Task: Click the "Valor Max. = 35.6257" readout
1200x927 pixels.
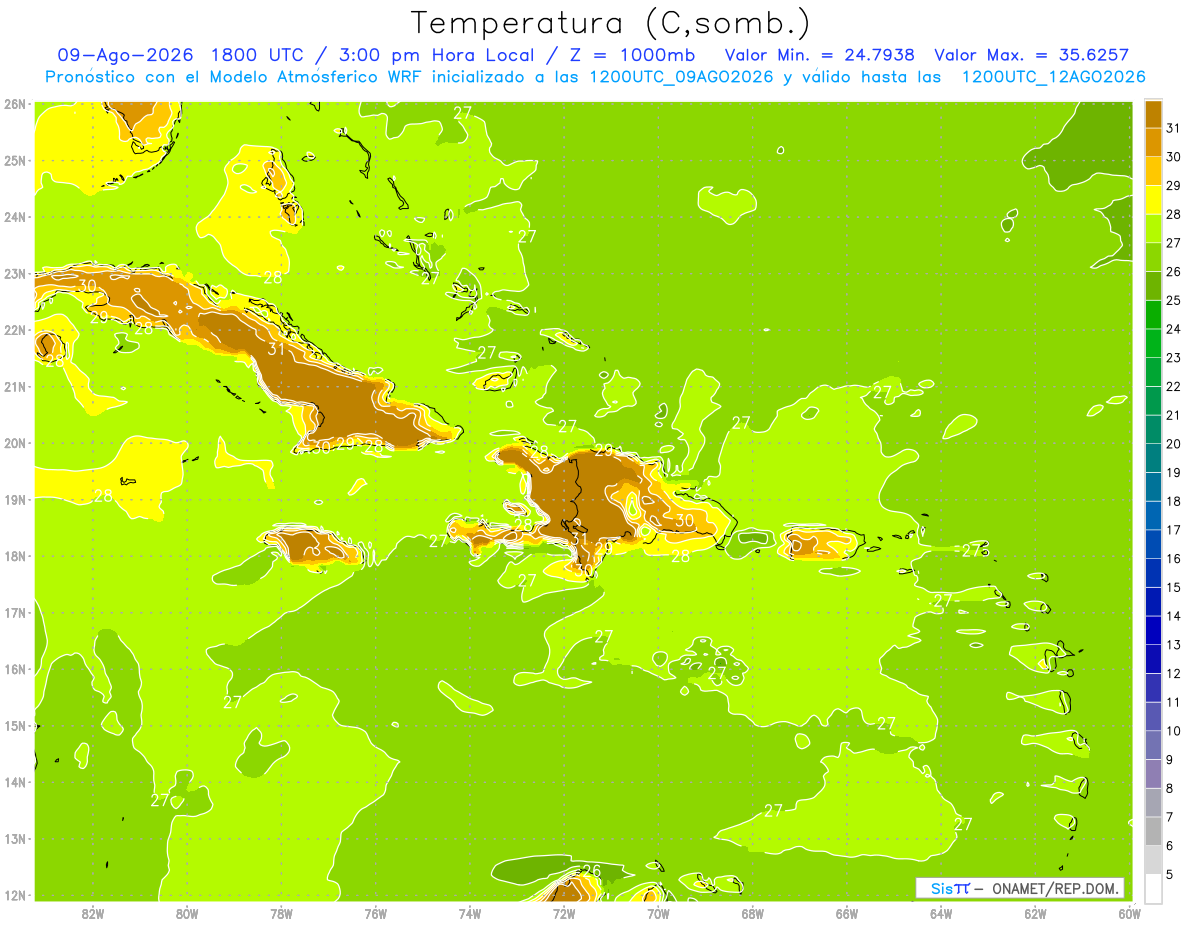Action: [1032, 55]
